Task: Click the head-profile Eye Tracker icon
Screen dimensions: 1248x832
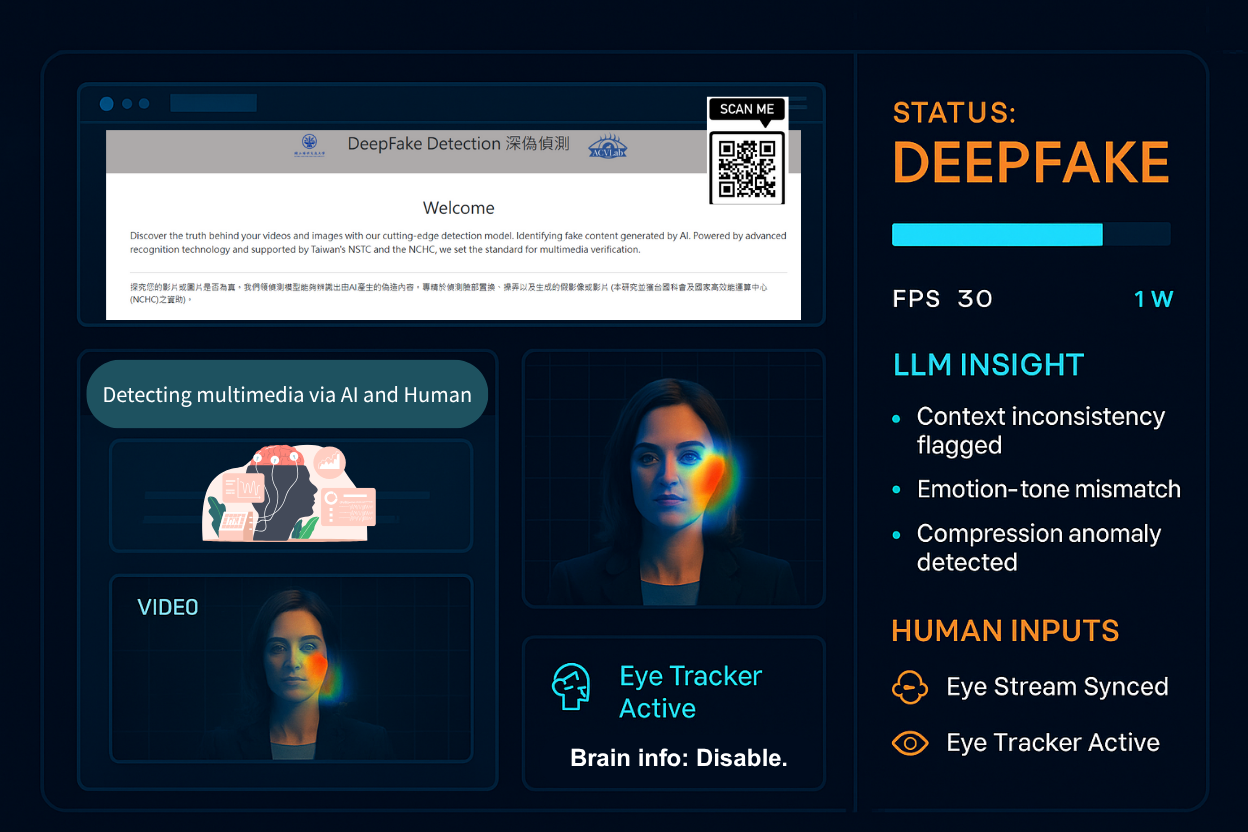Action: [571, 687]
